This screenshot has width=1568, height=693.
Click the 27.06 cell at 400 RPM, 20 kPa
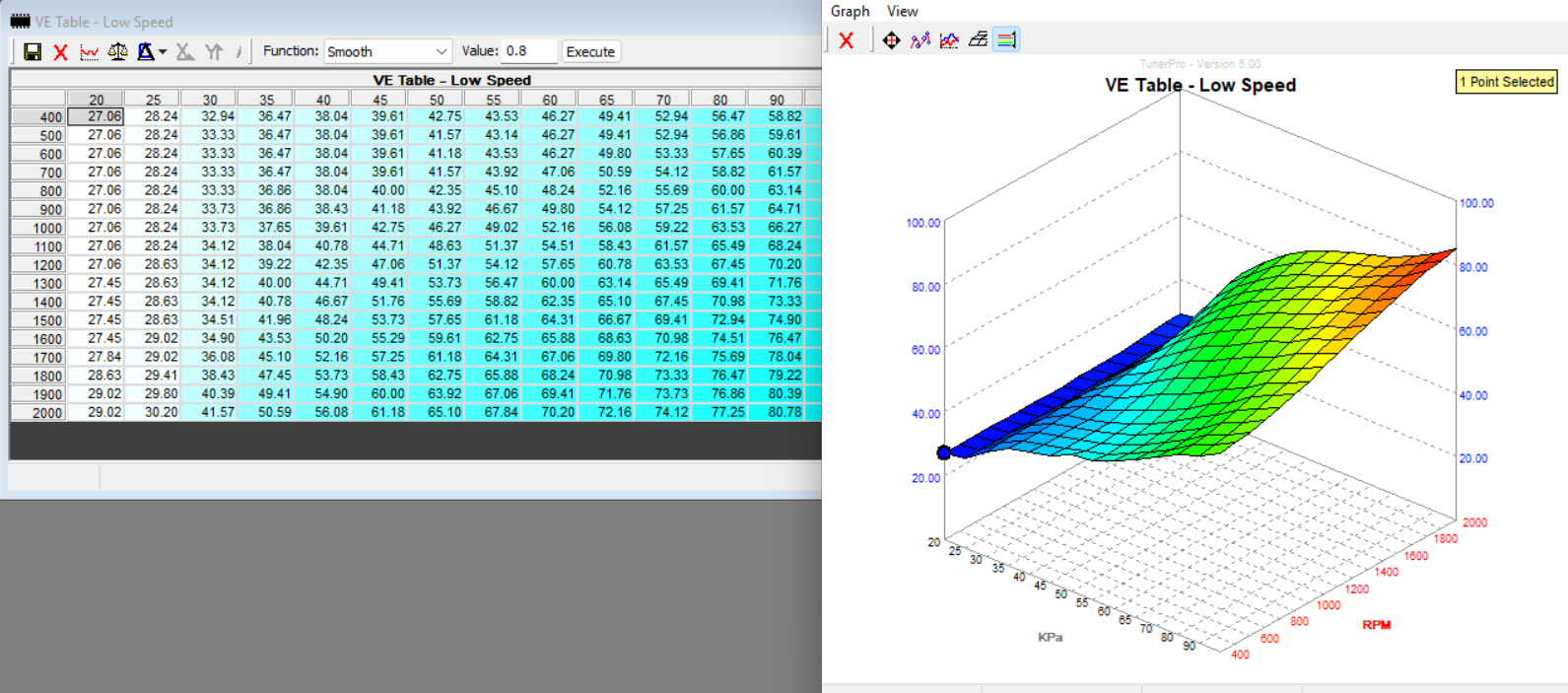tap(96, 116)
